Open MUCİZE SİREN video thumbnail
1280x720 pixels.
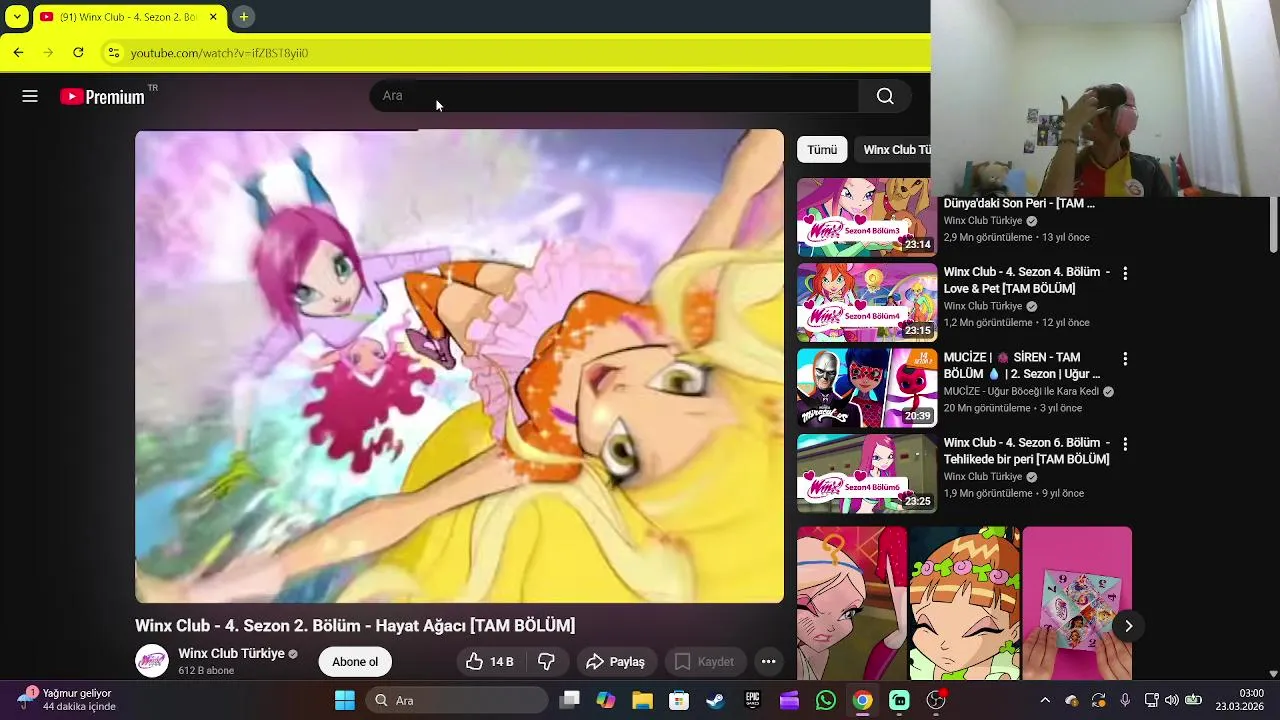point(867,388)
